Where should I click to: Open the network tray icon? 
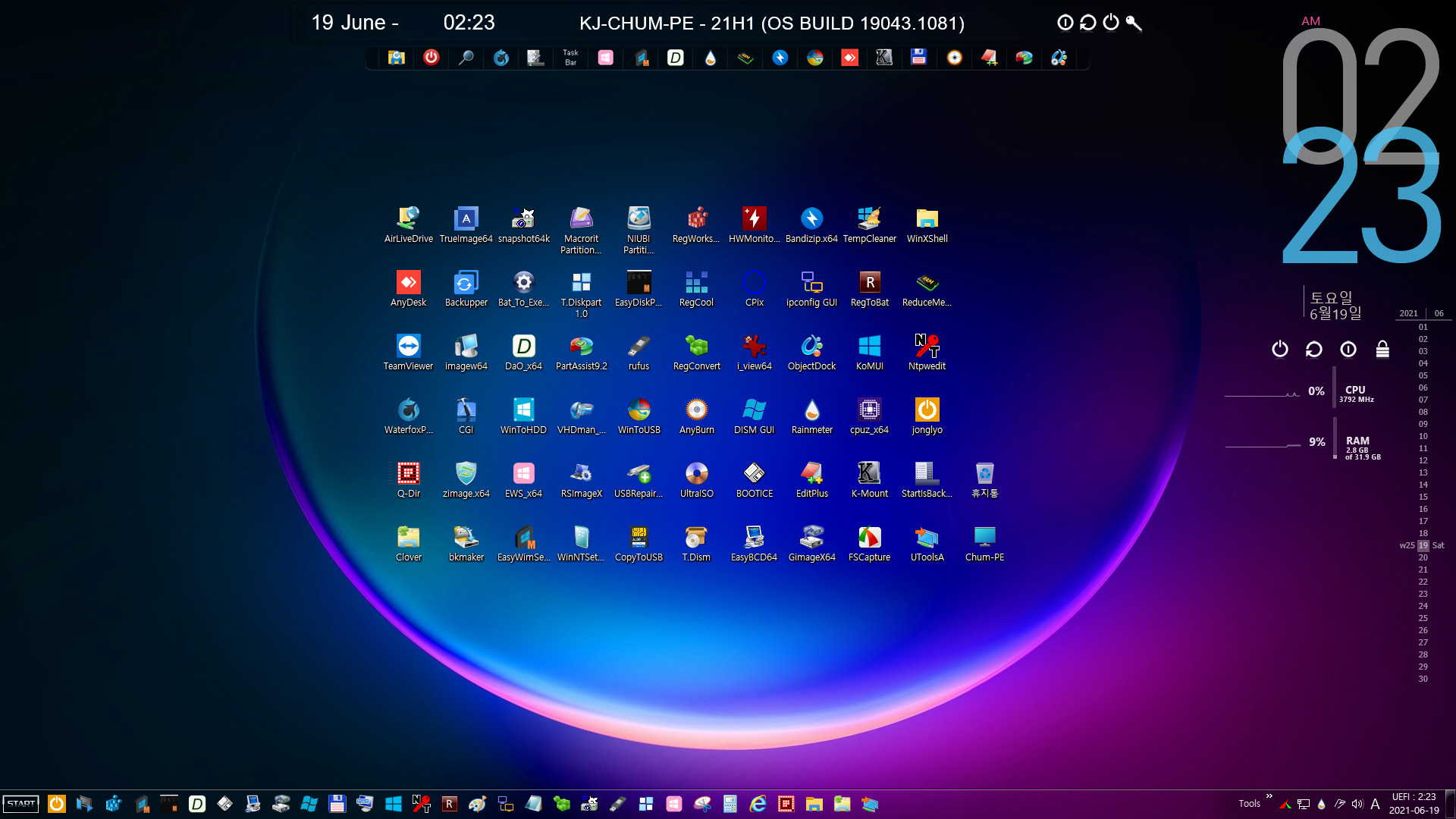[1304, 804]
